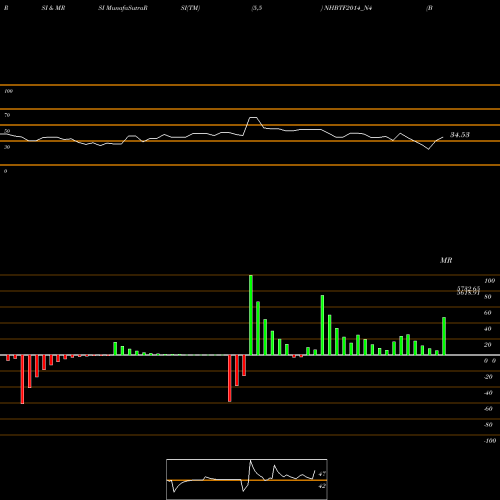The image size is (500, 500).
Task: Click the MR axis label 40
Action: (x=488, y=329)
